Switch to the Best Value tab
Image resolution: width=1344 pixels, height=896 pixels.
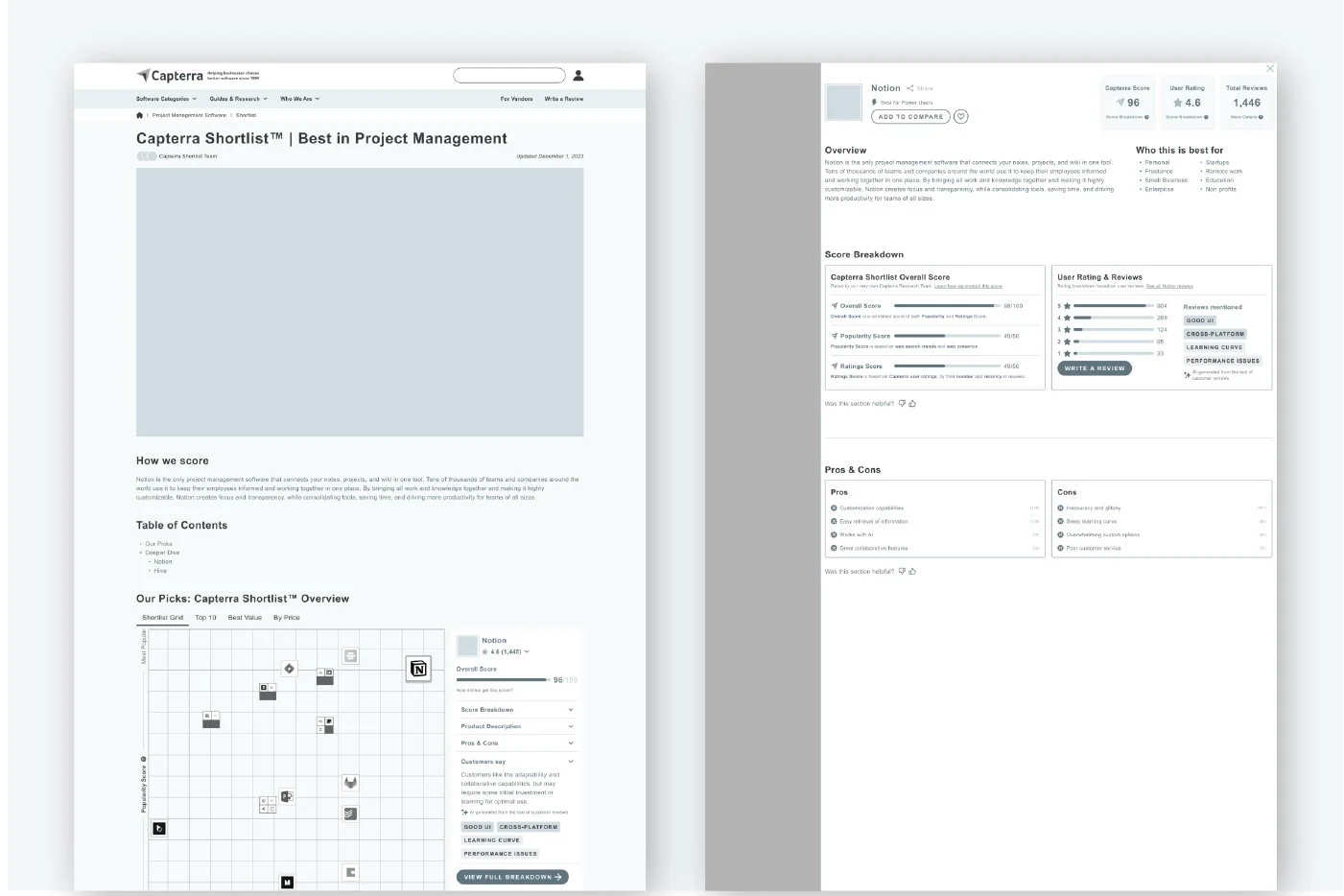point(245,618)
